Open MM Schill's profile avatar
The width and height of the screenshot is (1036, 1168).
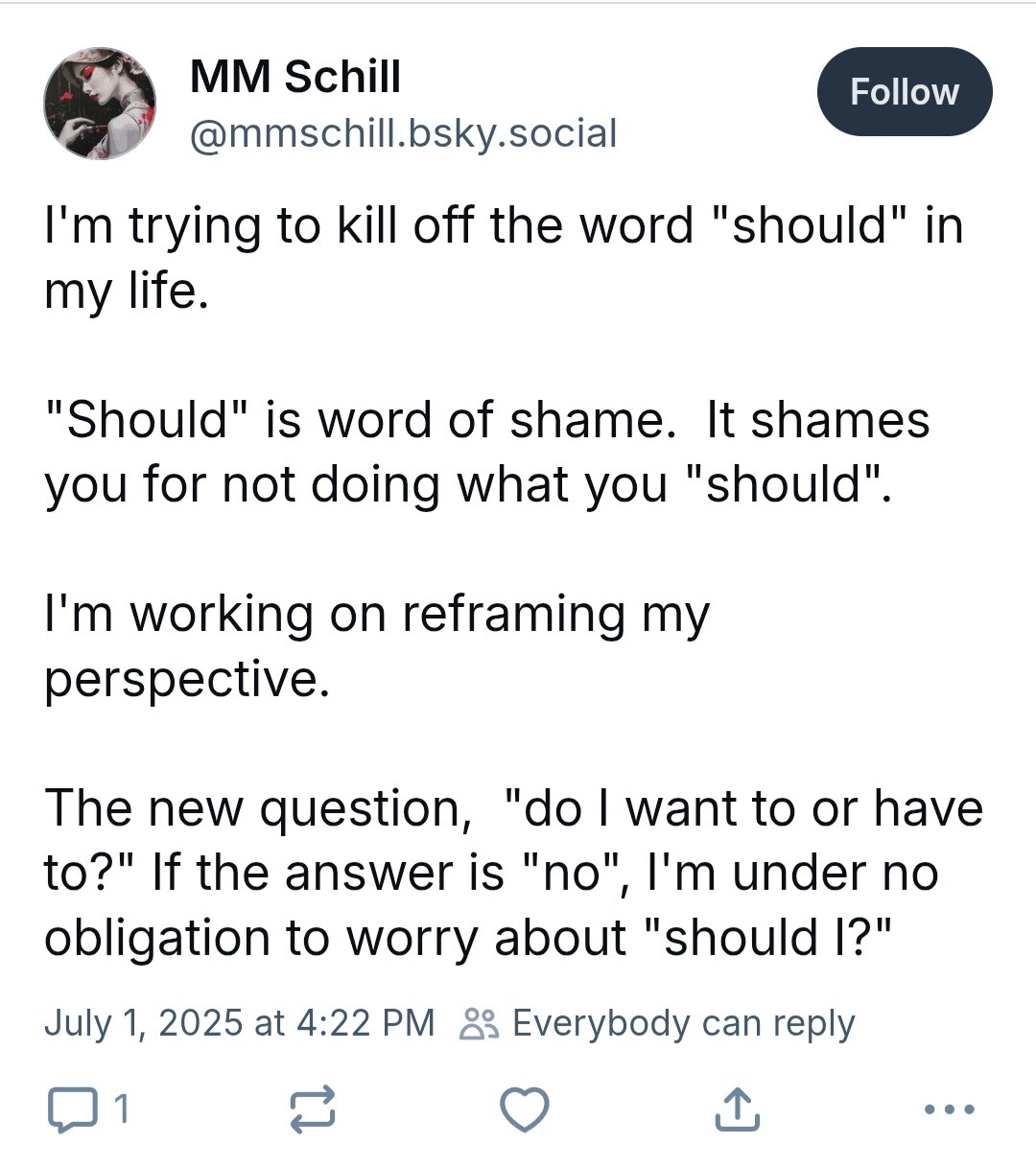pos(100,103)
